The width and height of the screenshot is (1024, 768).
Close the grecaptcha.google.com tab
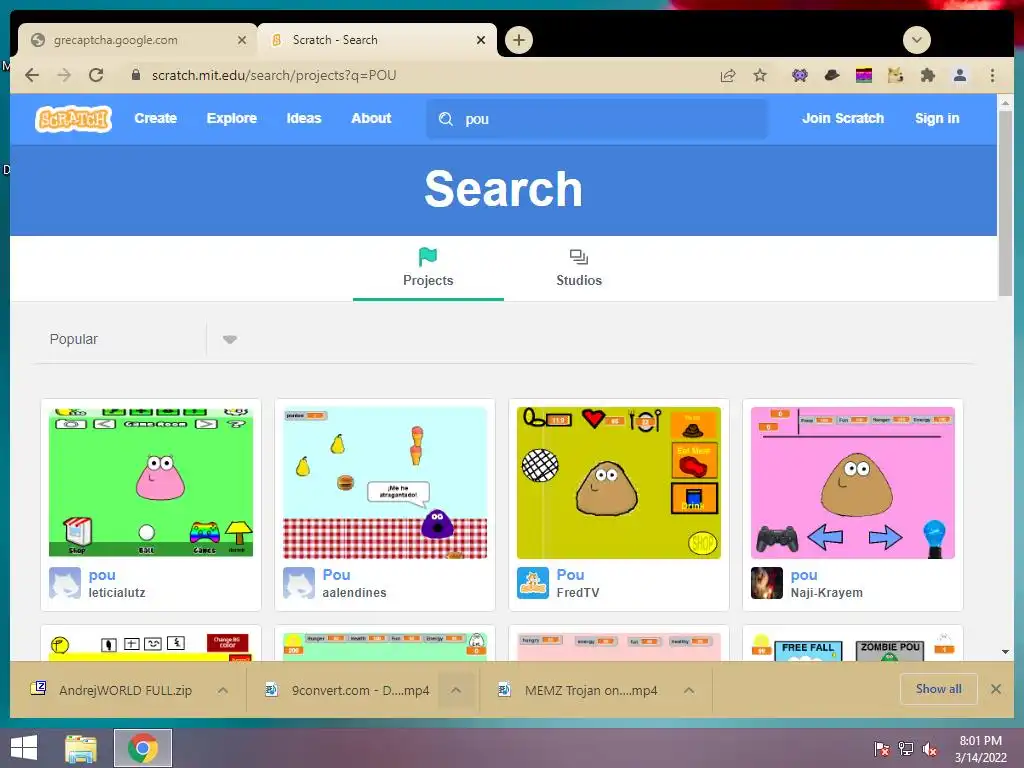(x=242, y=40)
